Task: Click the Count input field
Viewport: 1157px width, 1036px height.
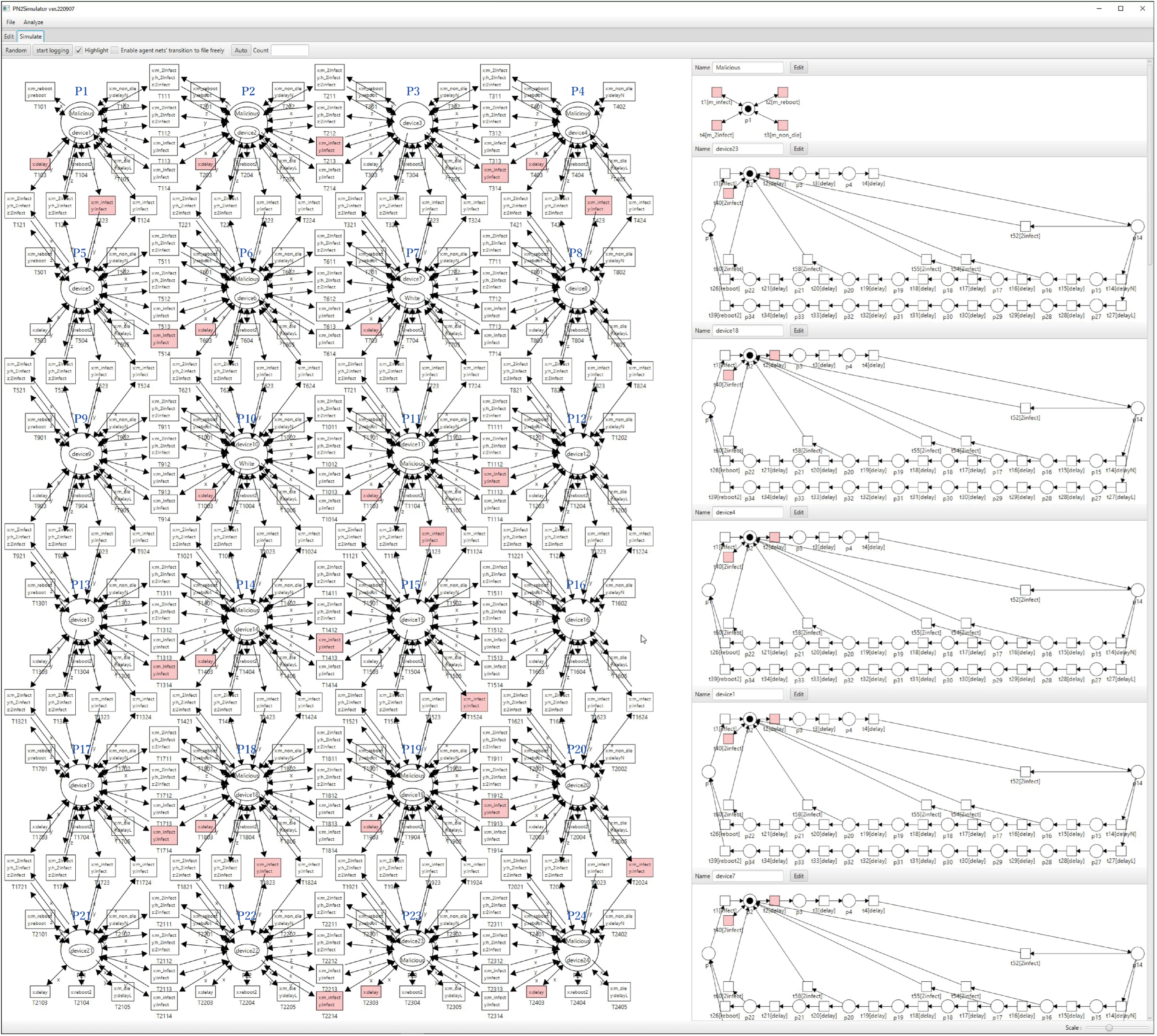Action: (290, 51)
